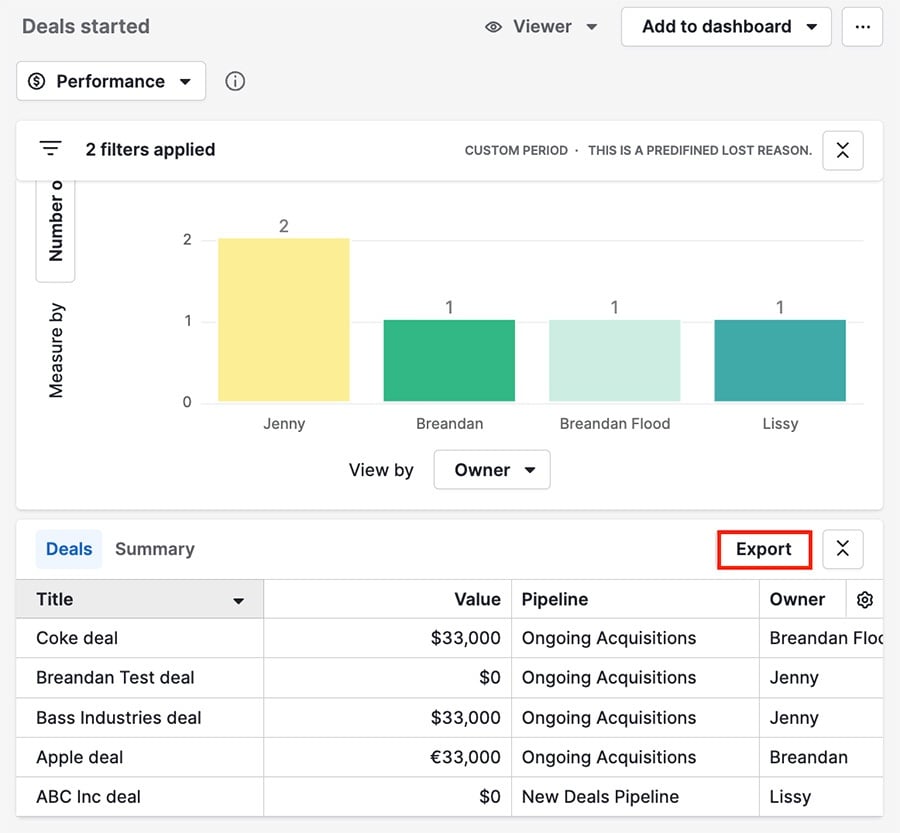The width and height of the screenshot is (900, 833).
Task: Open the Viewer access dropdown
Action: [x=540, y=27]
